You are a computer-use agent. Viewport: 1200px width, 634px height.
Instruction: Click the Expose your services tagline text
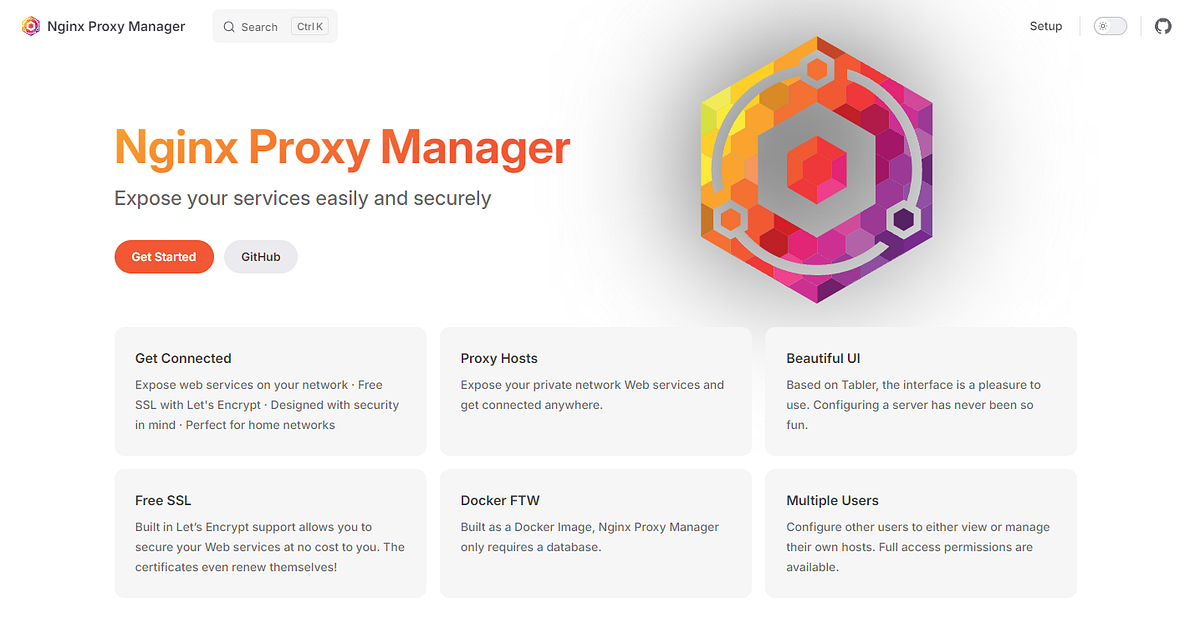[303, 198]
